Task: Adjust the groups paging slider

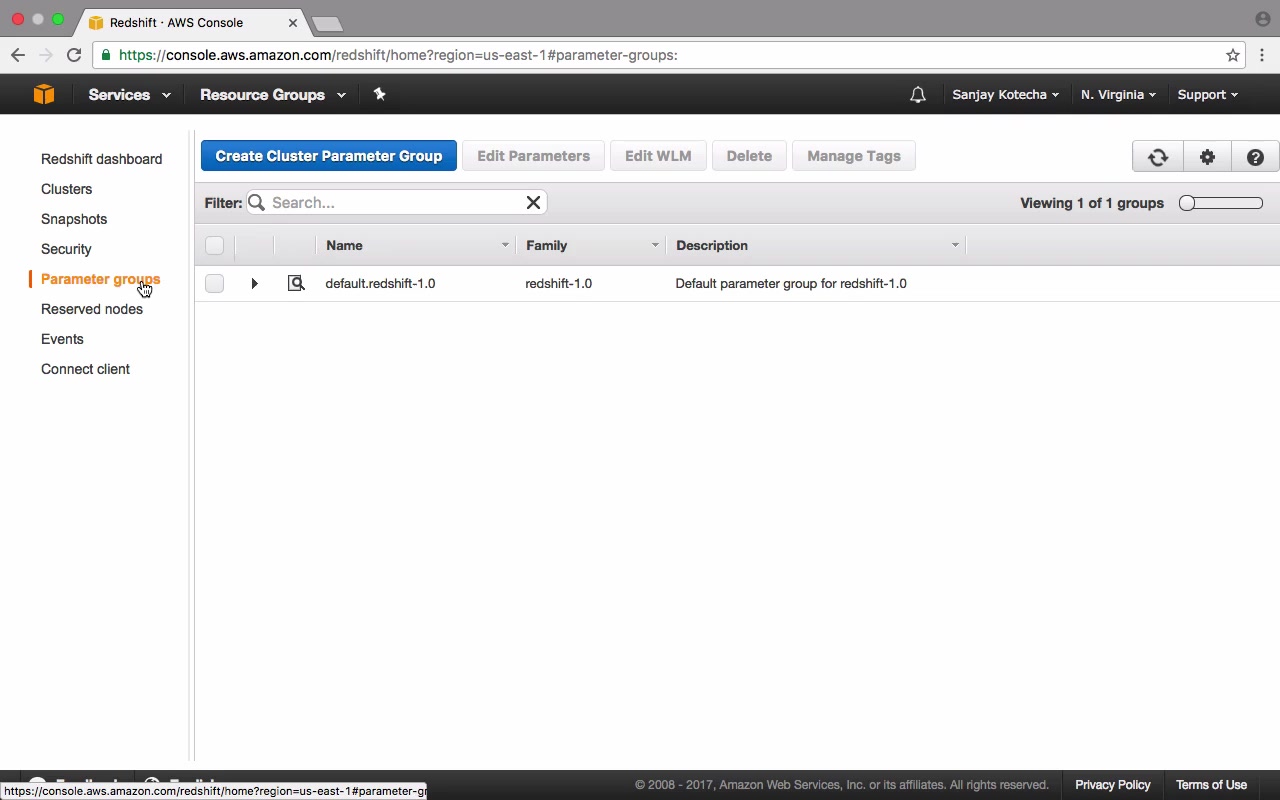Action: pyautogui.click(x=1221, y=203)
